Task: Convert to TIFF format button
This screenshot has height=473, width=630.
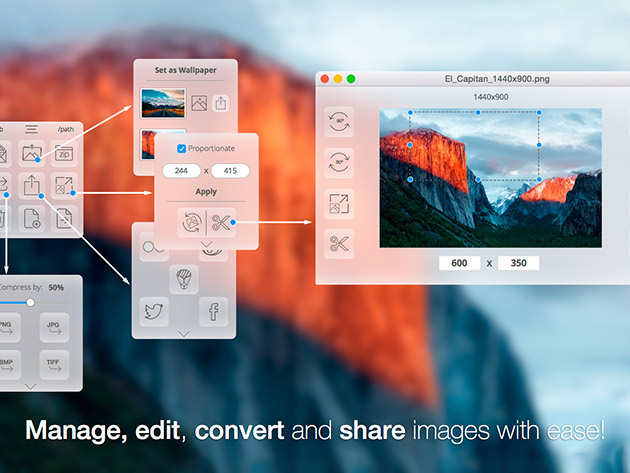Action: point(54,365)
